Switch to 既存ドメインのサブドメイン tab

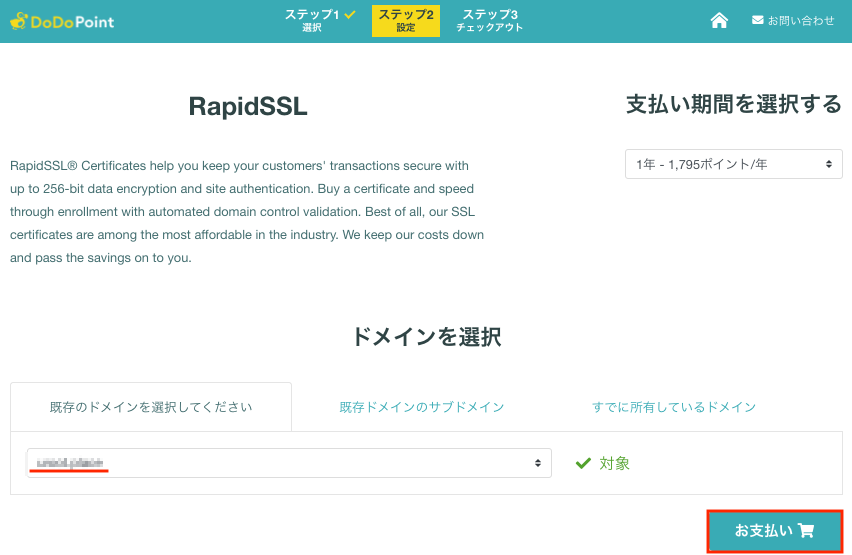(422, 407)
